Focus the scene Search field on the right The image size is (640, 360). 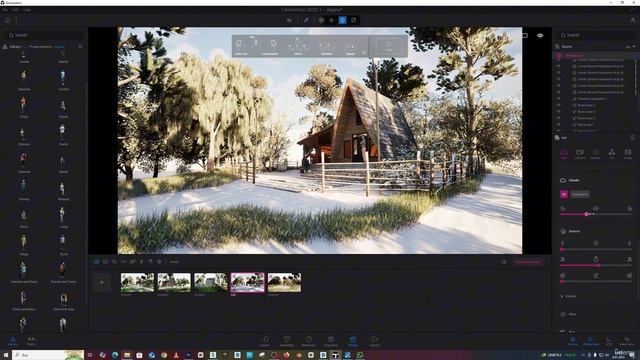coord(596,35)
